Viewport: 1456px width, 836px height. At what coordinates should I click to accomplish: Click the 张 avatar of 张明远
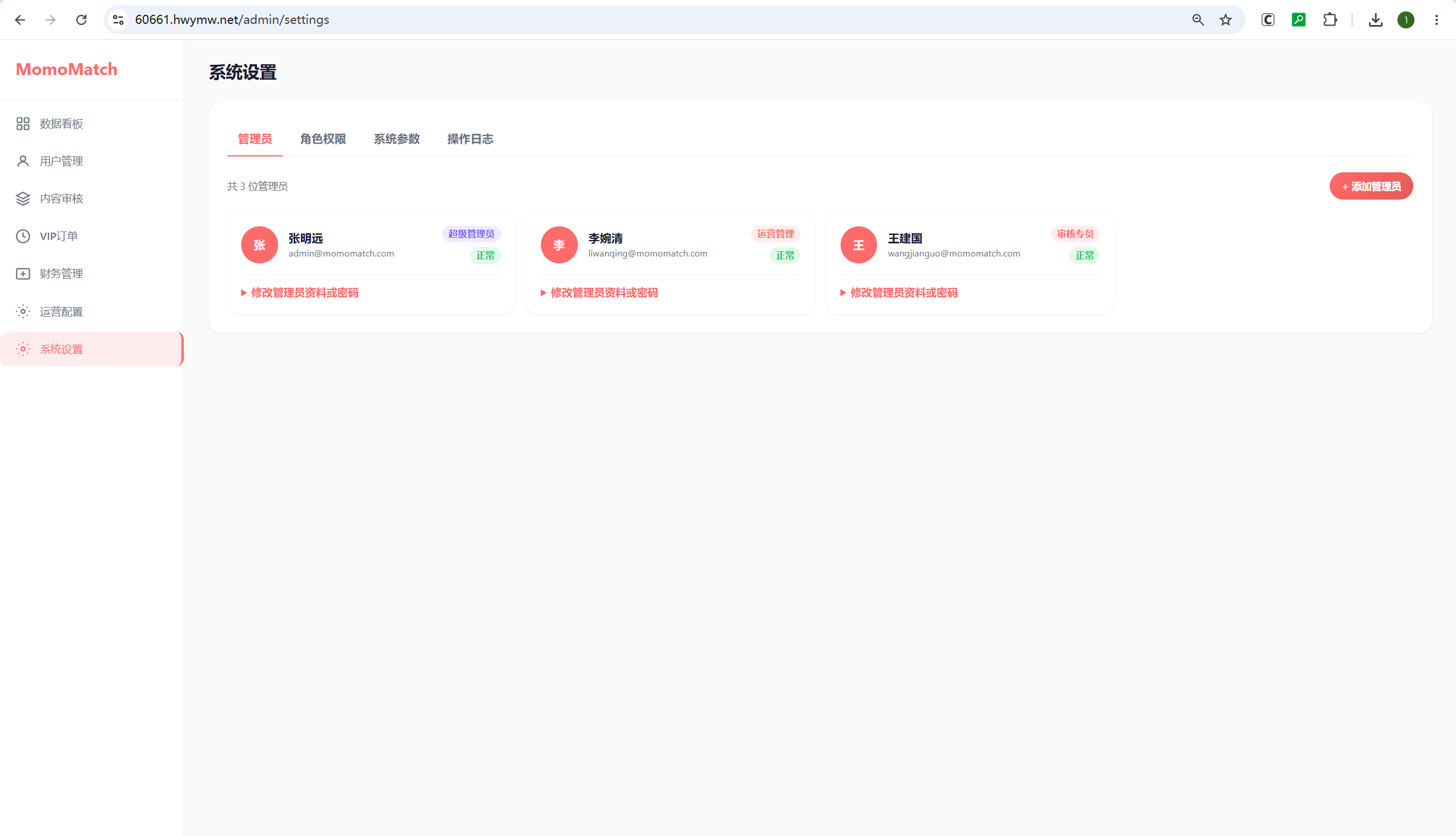click(x=259, y=245)
